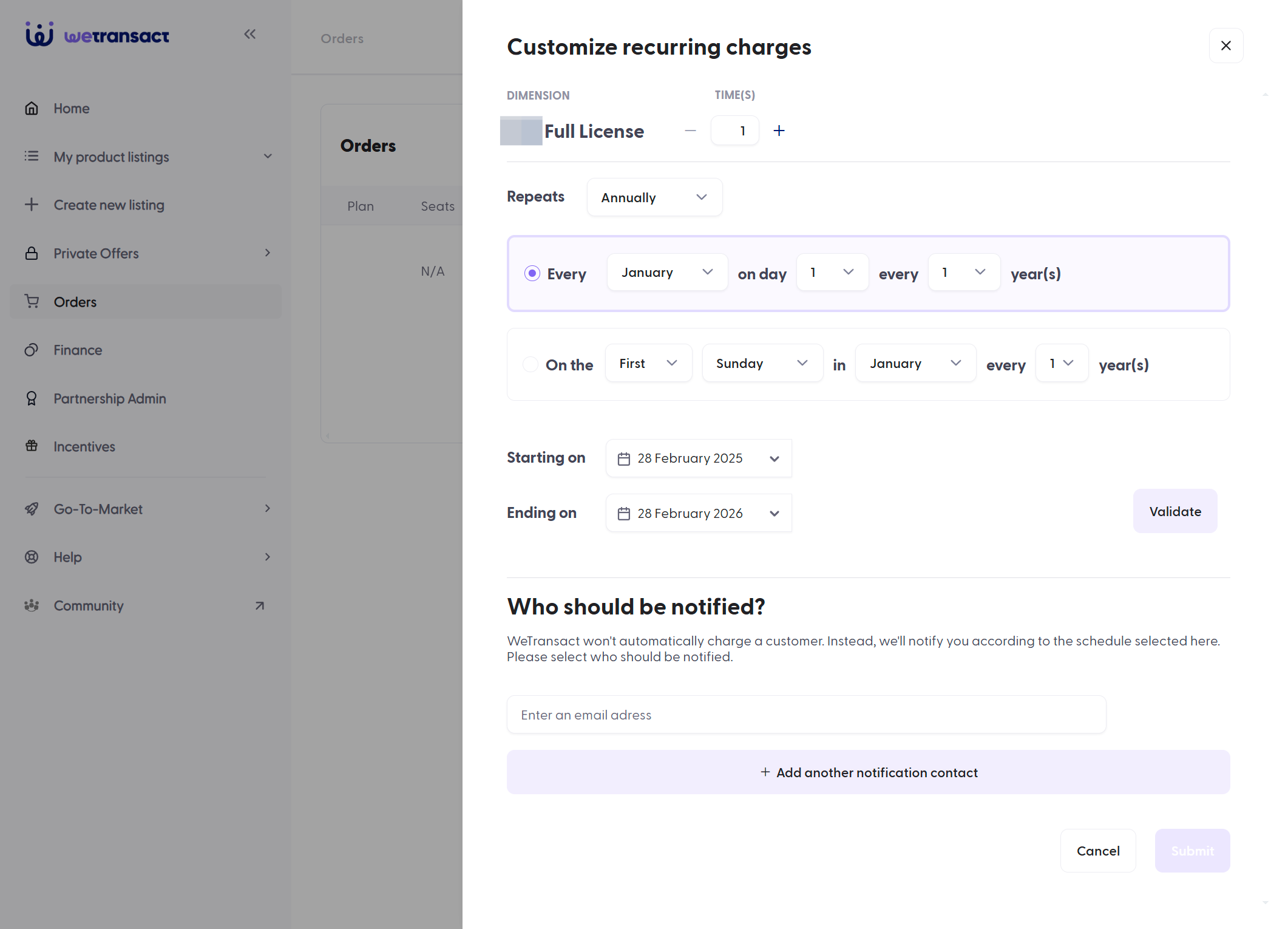1288x929 pixels.
Task: Open Community external link arrow
Action: (260, 605)
